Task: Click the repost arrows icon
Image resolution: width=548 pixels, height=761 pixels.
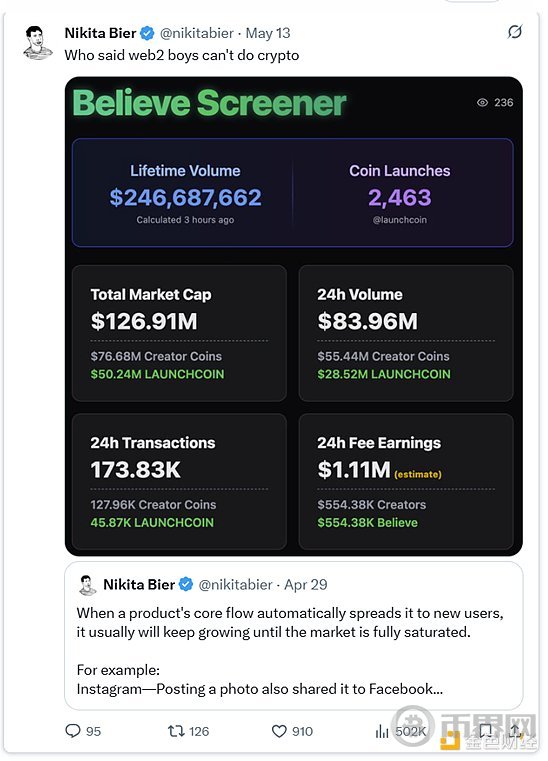Action: click(x=175, y=731)
